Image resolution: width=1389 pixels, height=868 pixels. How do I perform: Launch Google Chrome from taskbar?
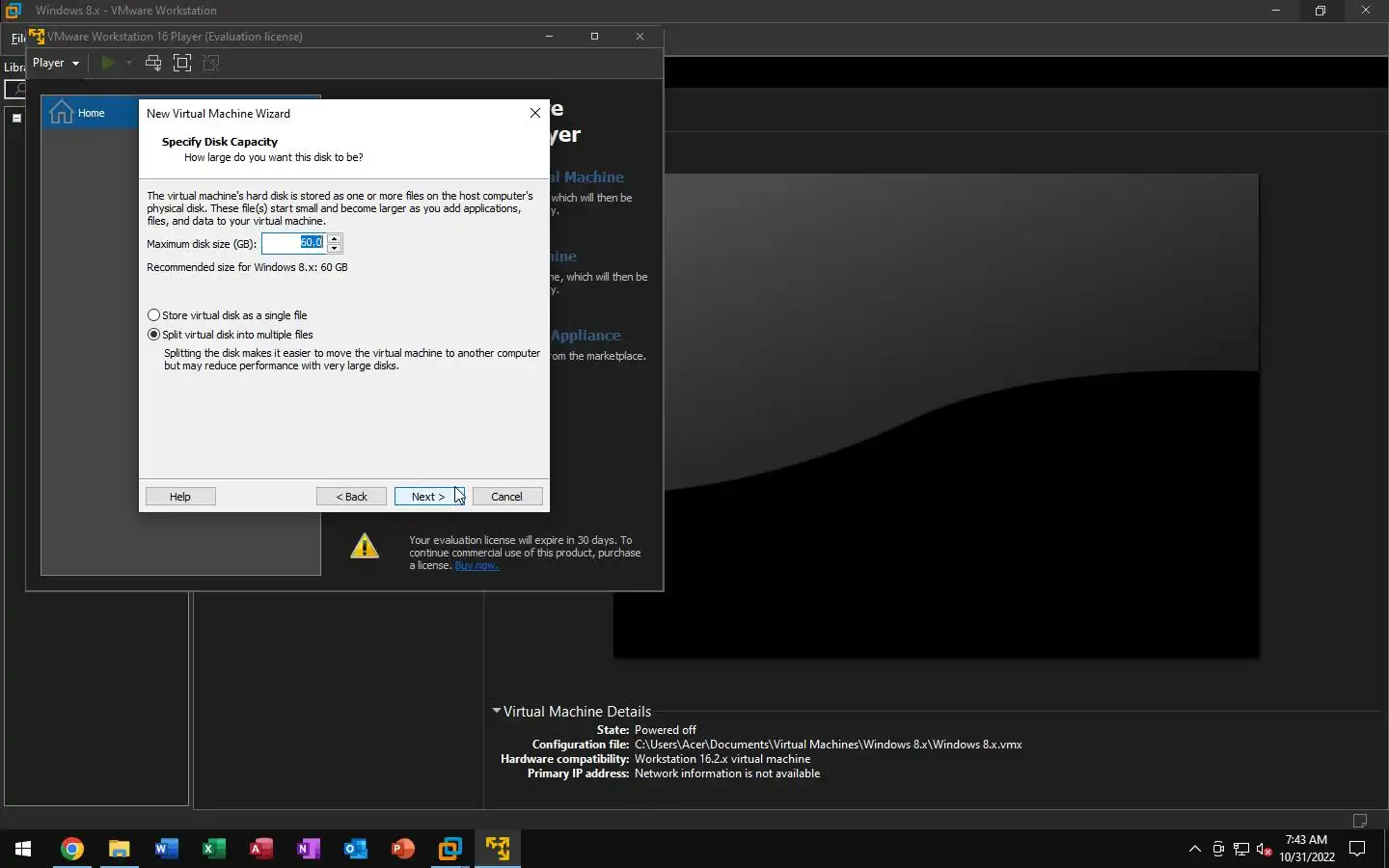point(71,849)
